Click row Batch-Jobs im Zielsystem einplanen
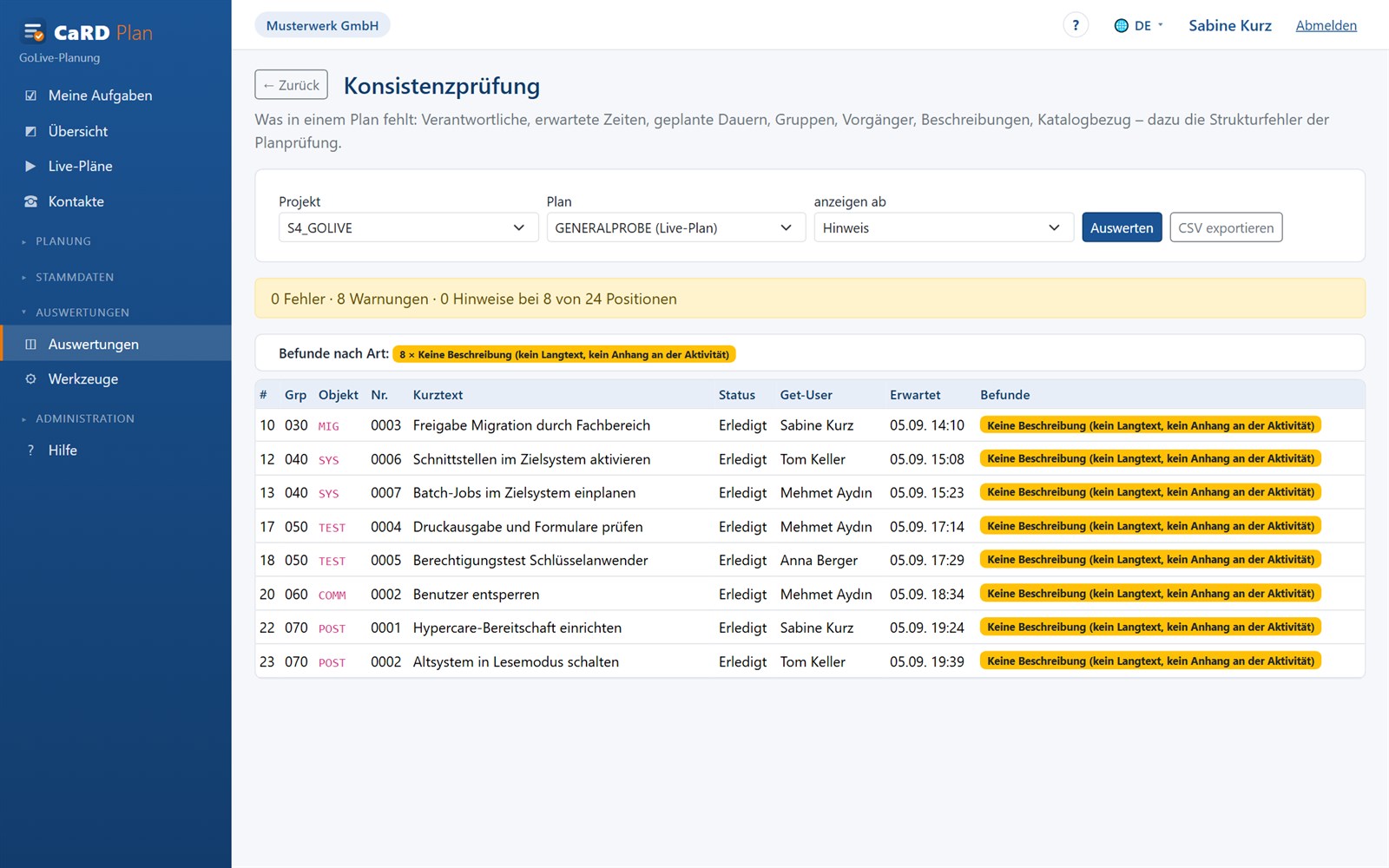This screenshot has height=868, width=1389. 810,493
